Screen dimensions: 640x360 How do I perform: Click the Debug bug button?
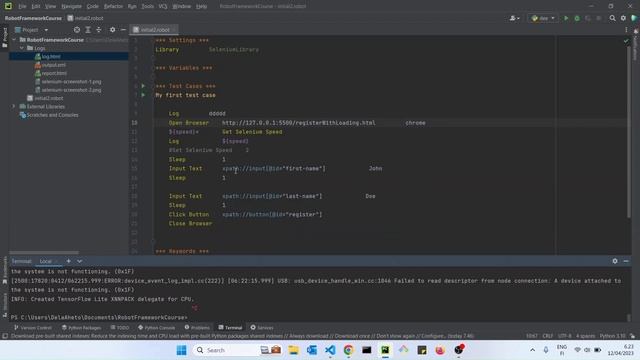pos(577,18)
